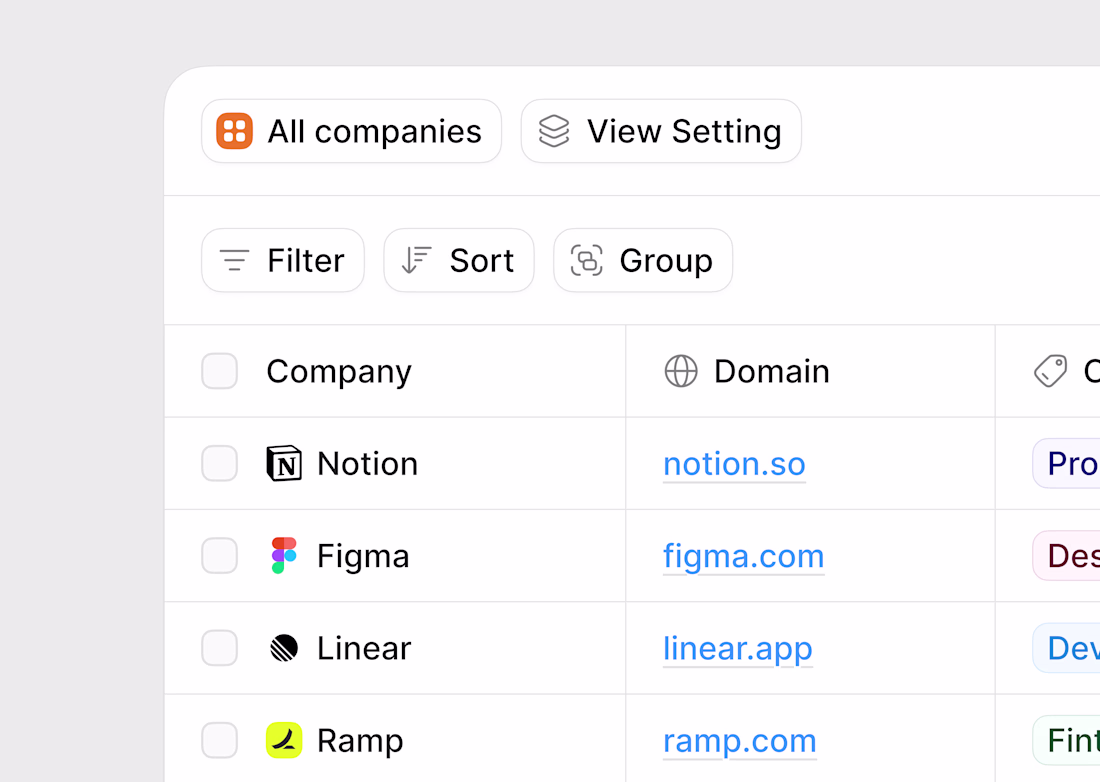Click the Company column header text

(x=339, y=372)
